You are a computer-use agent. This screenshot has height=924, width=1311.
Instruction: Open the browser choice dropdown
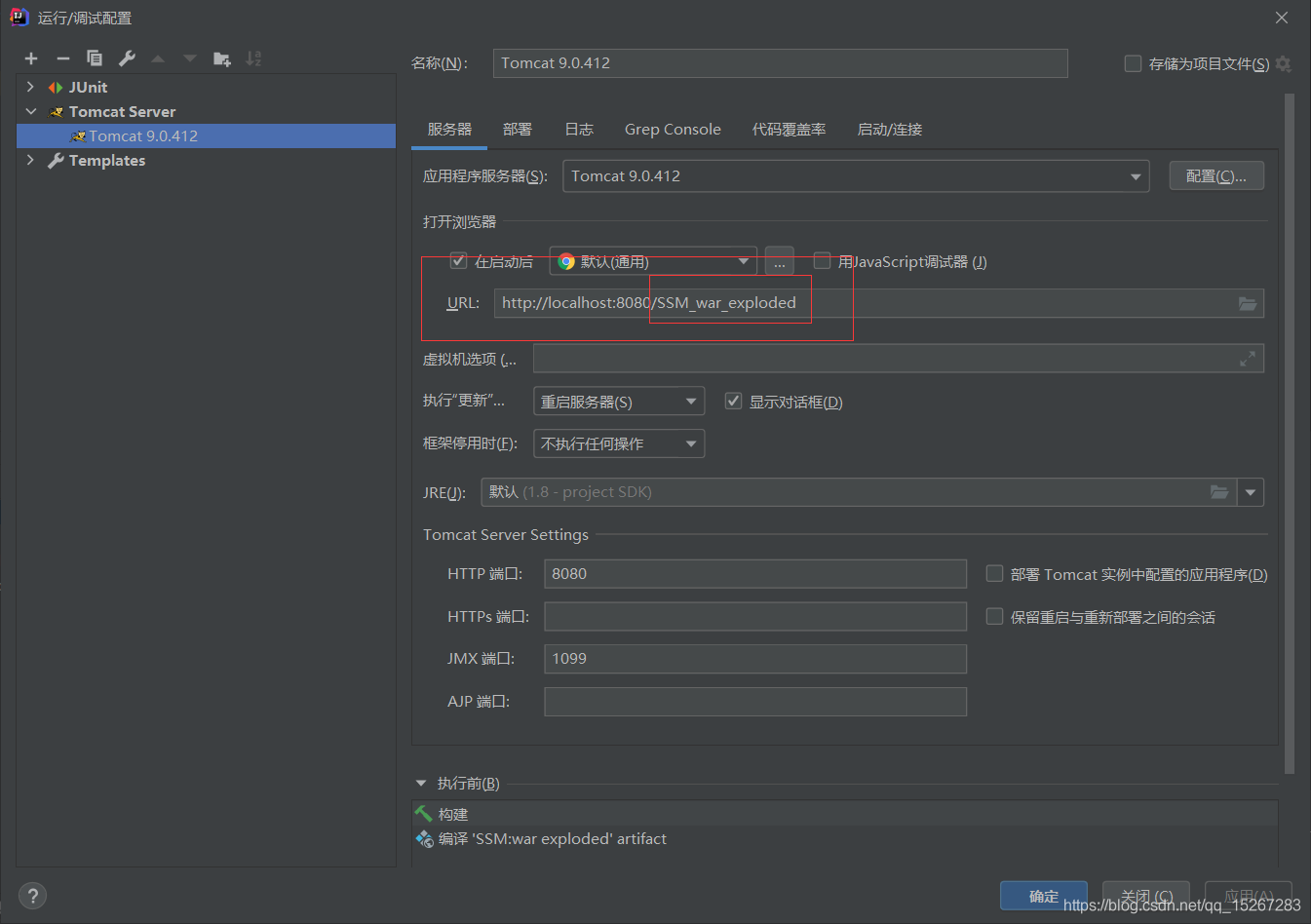coord(654,261)
